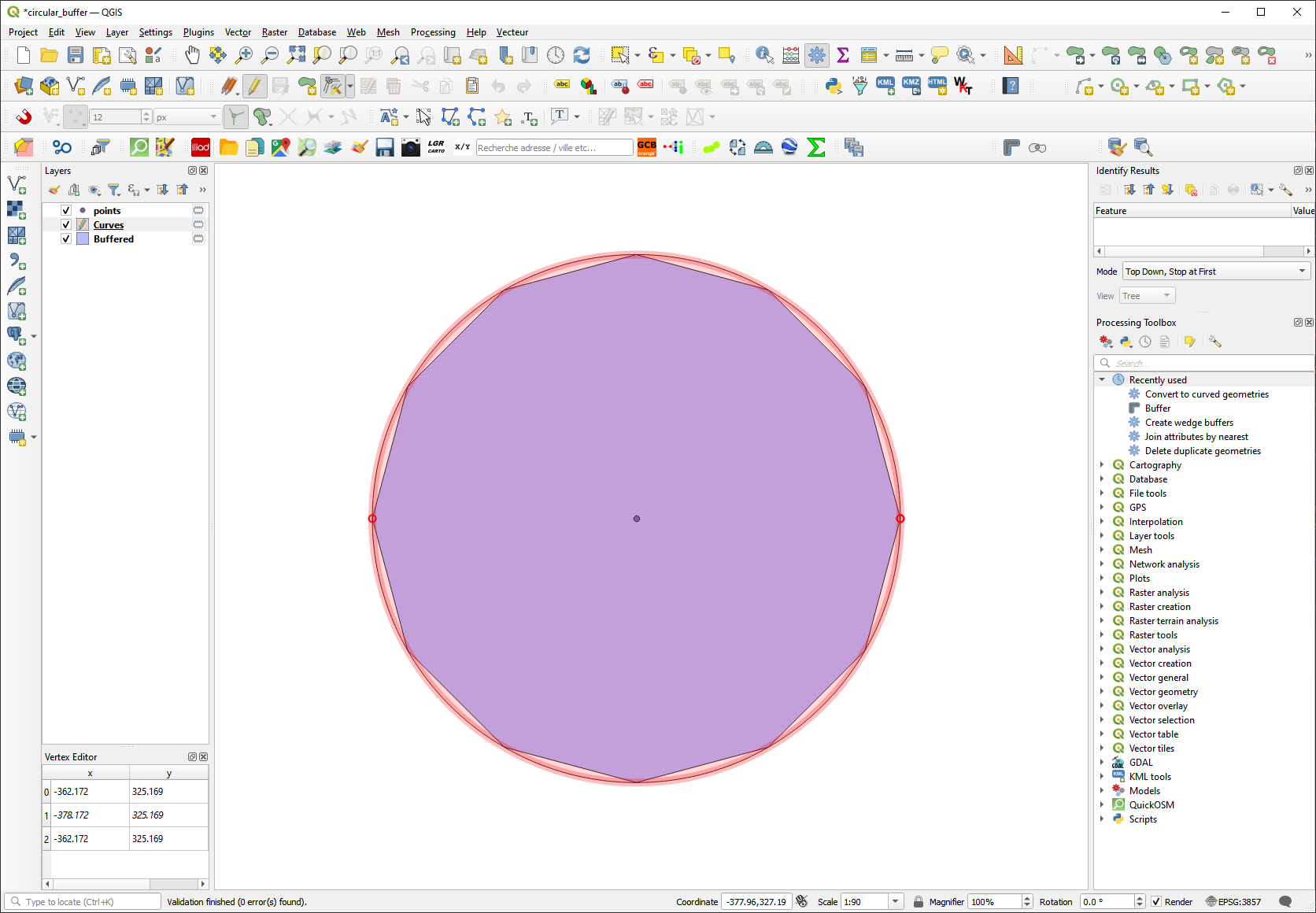1316x913 pixels.
Task: Open the Python console
Action: pyautogui.click(x=834, y=86)
